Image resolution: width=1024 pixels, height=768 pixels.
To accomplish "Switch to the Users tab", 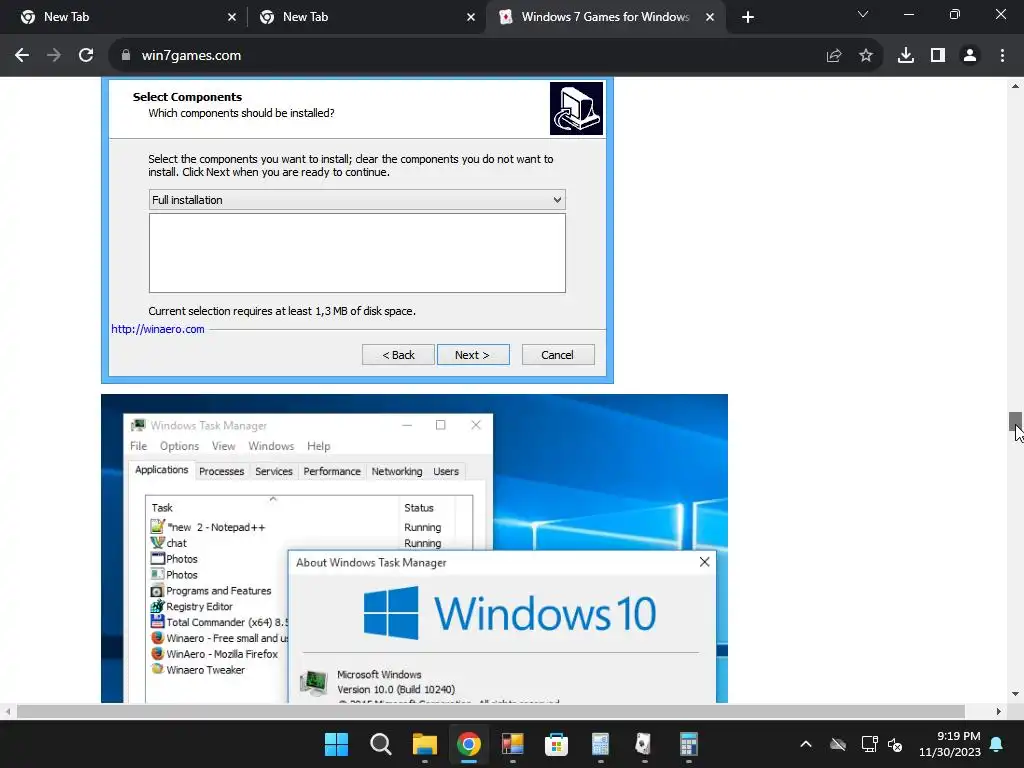I will [446, 472].
